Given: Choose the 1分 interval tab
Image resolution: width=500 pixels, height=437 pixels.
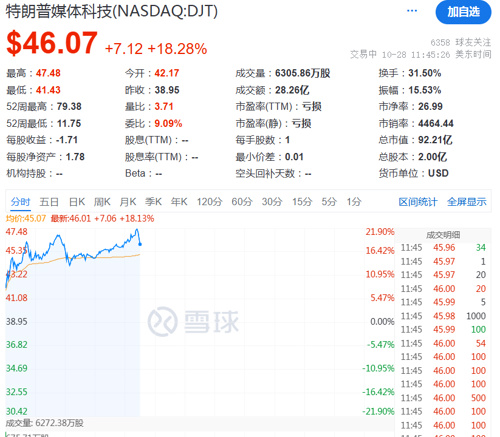Looking at the screenshot, I should tap(354, 202).
